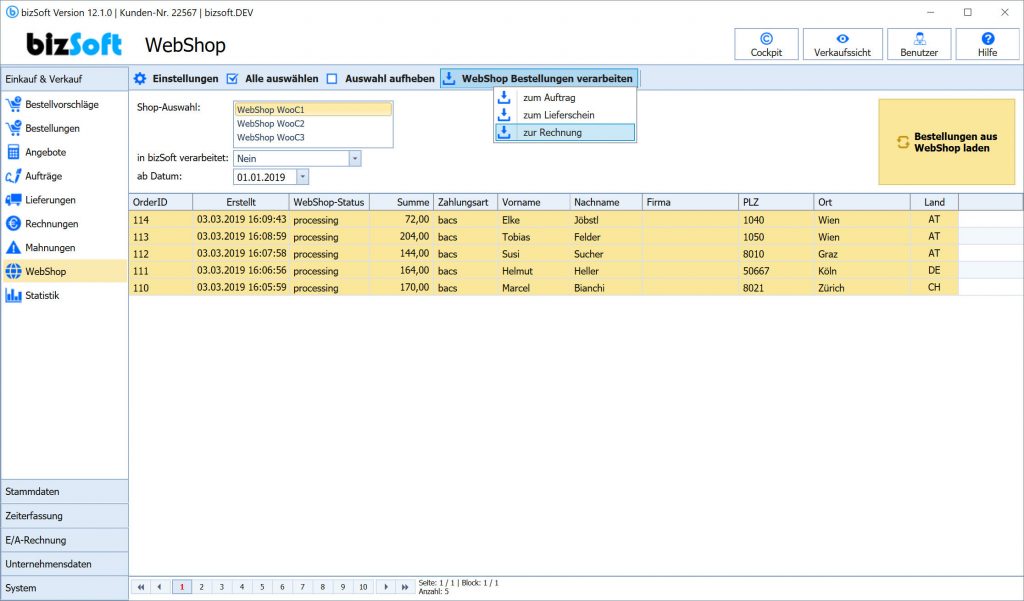Expand the Unternehmensdaten section

pos(64,564)
